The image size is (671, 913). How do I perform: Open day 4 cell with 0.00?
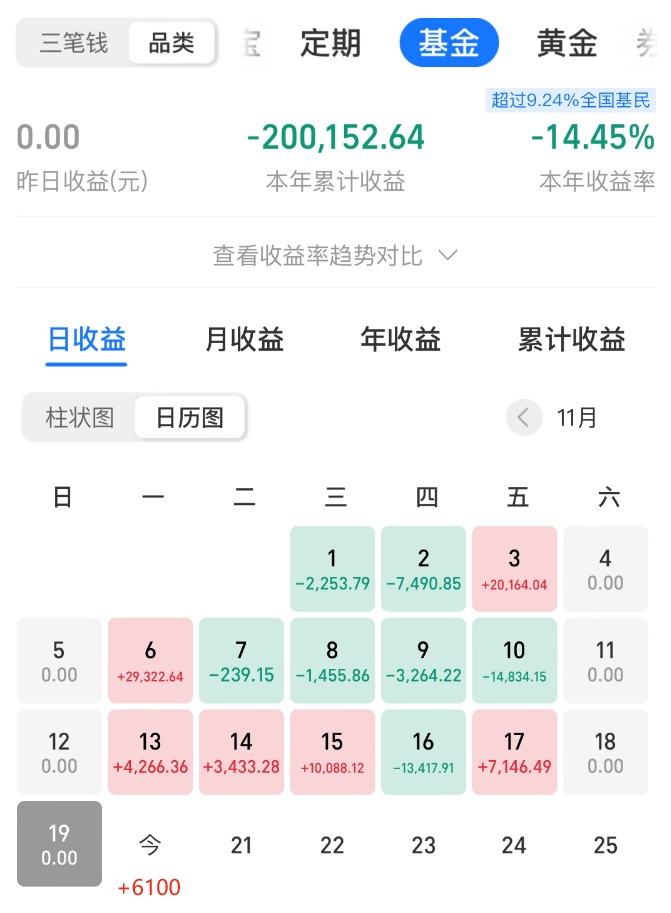(605, 569)
